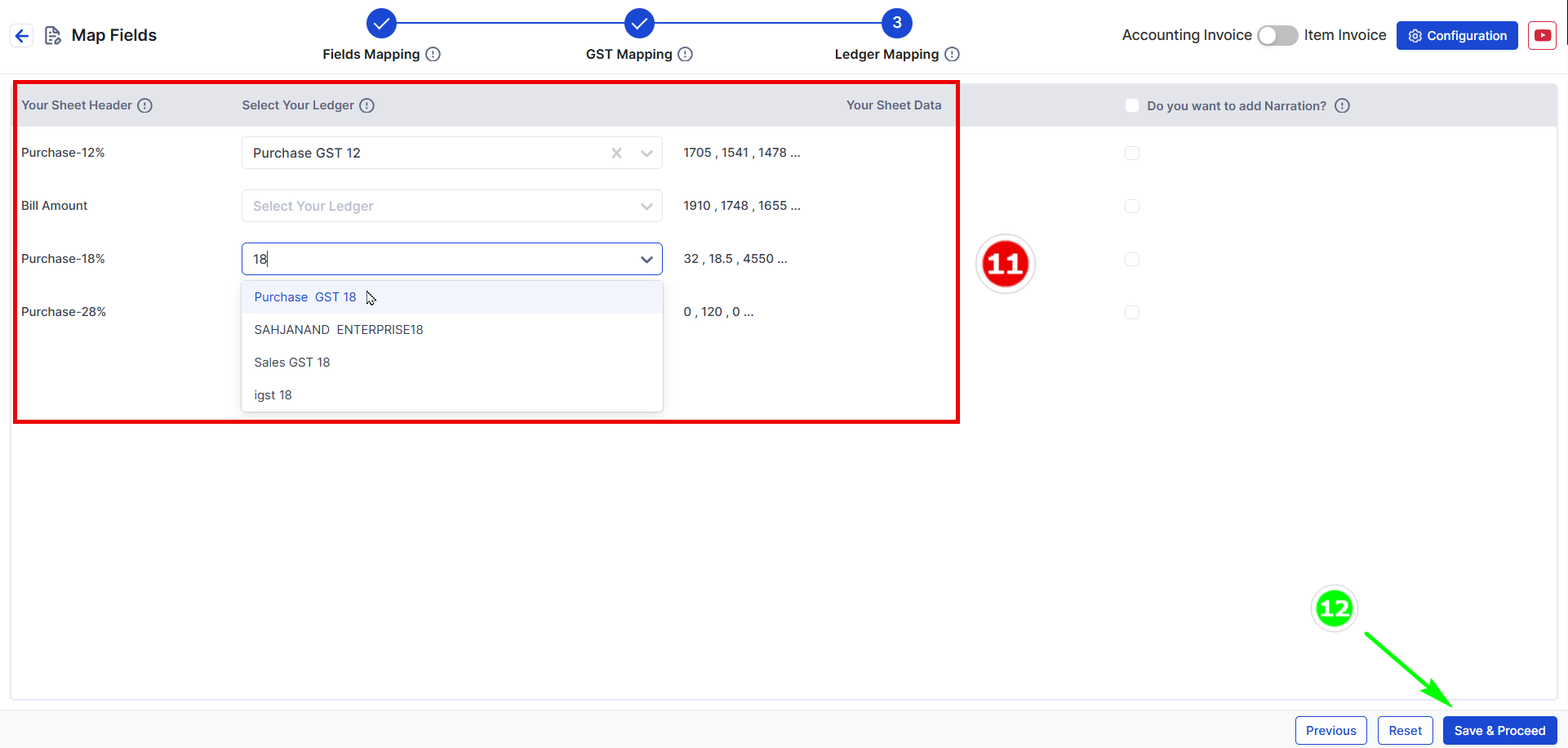This screenshot has width=1568, height=748.
Task: Click the 'Item Invoice' label
Action: (x=1344, y=35)
